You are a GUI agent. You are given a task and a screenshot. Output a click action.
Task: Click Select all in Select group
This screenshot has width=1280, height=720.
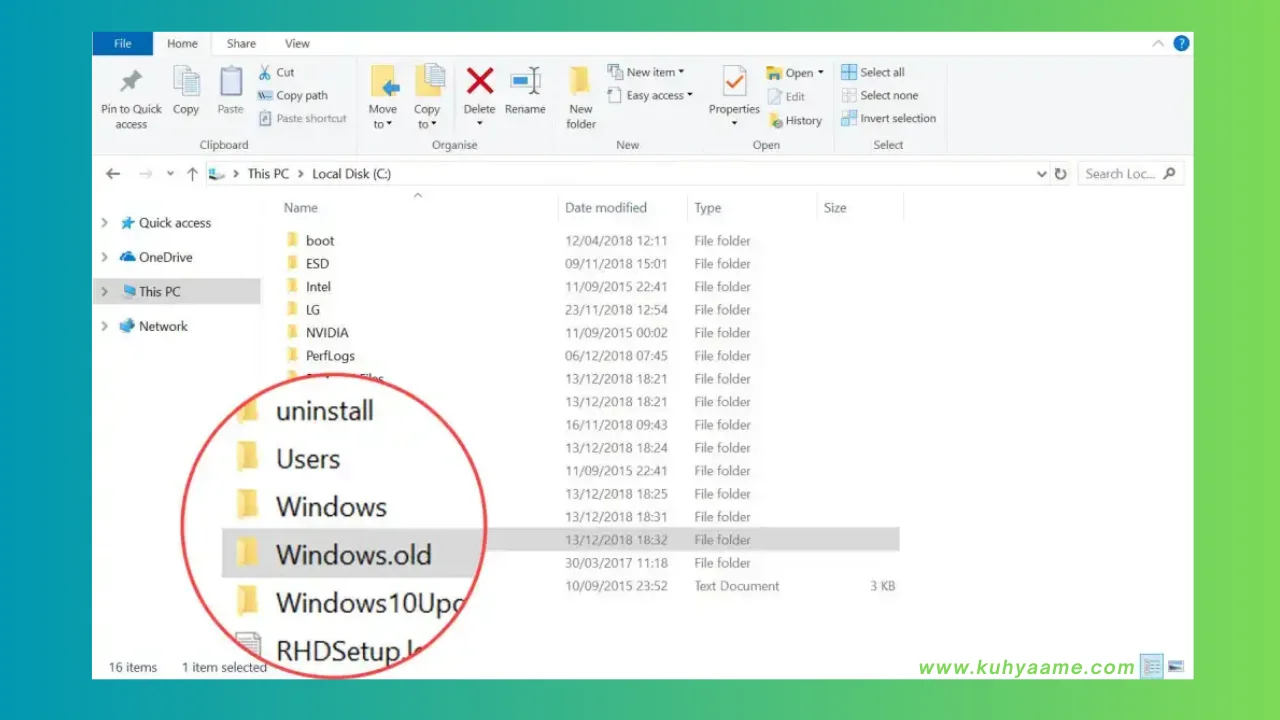[873, 72]
